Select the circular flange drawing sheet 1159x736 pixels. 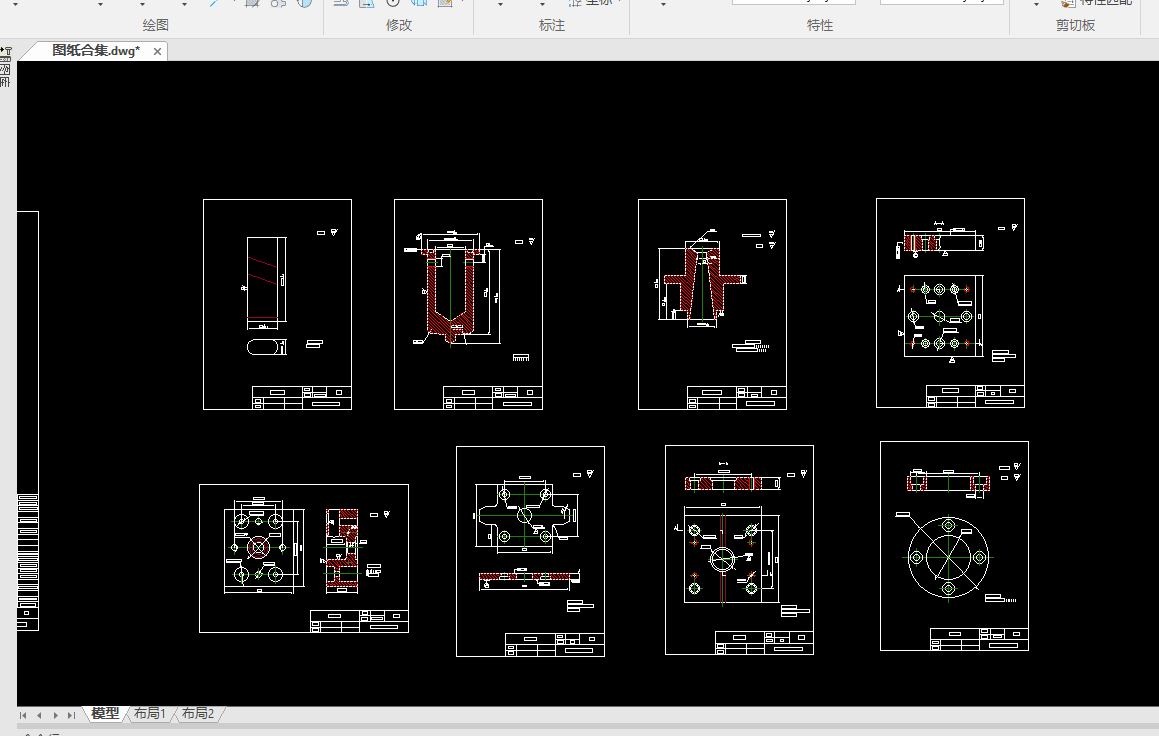[954, 546]
